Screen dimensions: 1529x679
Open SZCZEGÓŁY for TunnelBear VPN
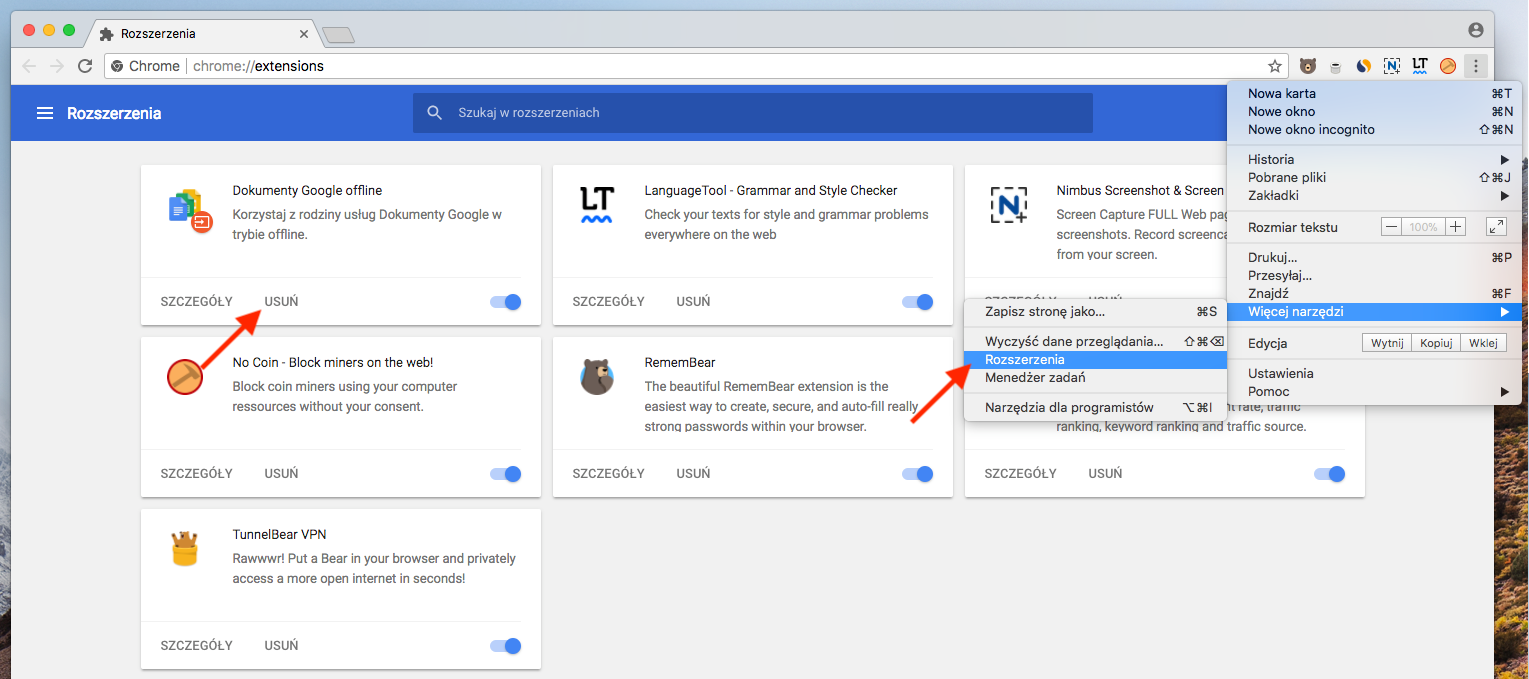coord(196,646)
